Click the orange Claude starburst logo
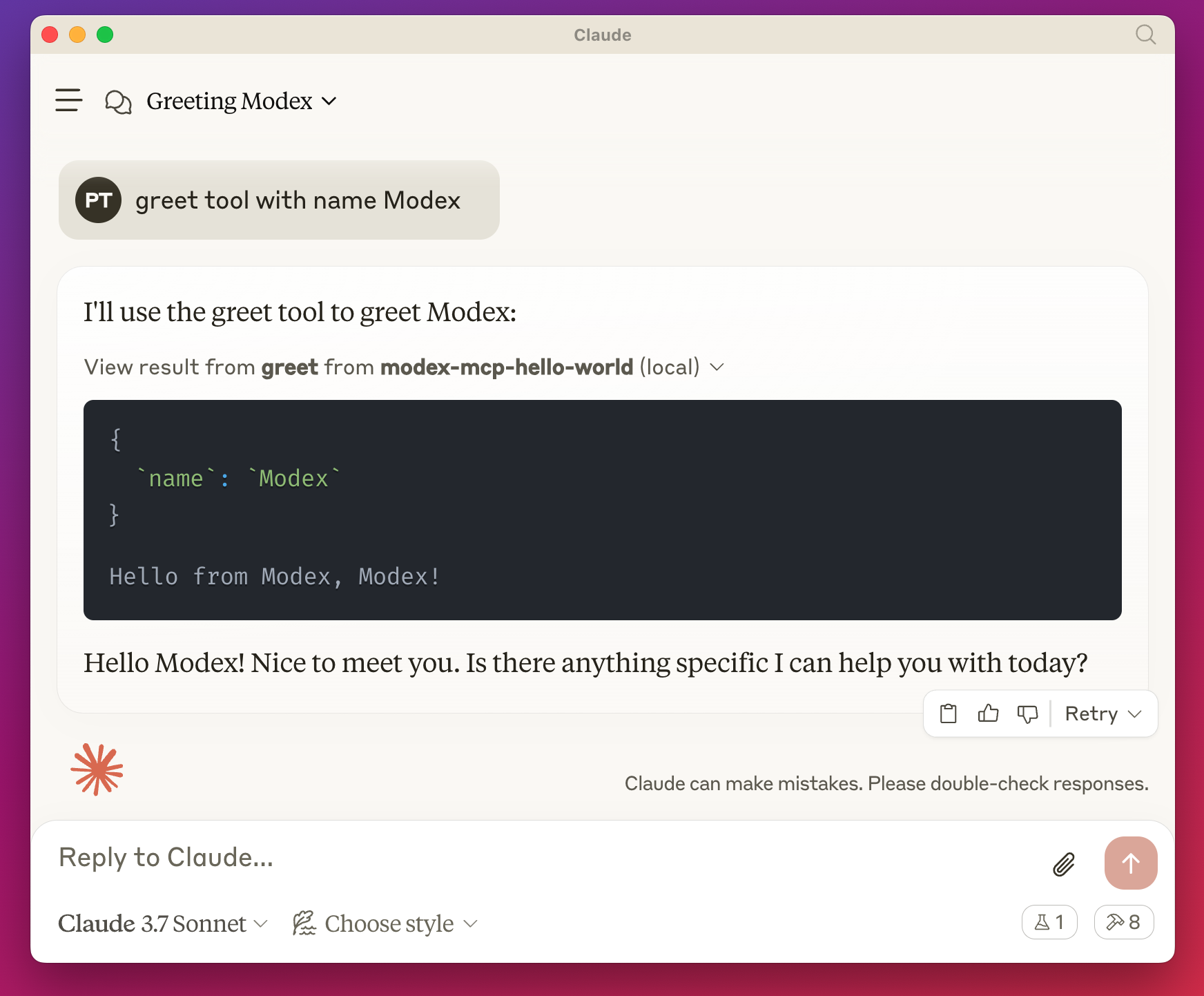Image resolution: width=1204 pixels, height=996 pixels. click(x=97, y=769)
